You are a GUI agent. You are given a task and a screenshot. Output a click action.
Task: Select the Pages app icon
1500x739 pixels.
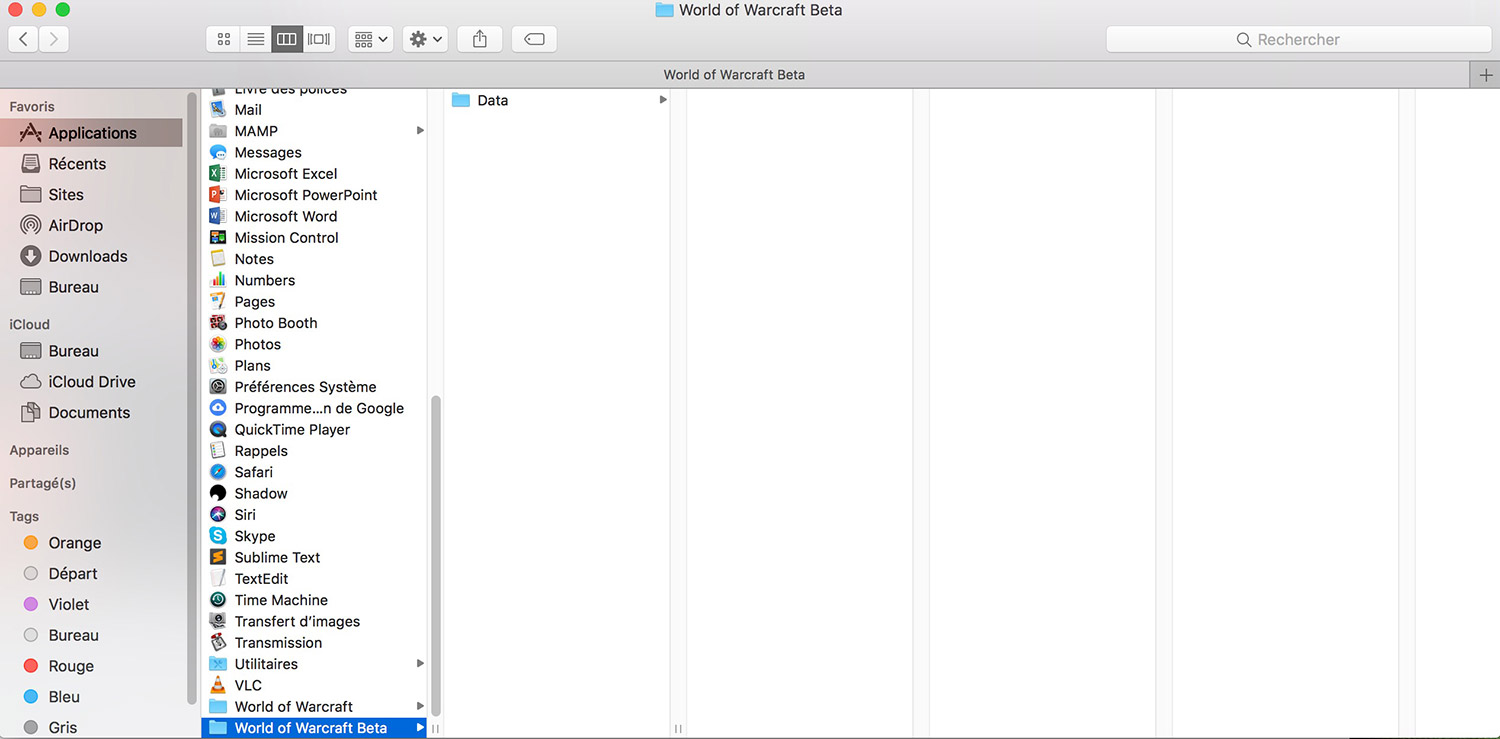(x=218, y=302)
